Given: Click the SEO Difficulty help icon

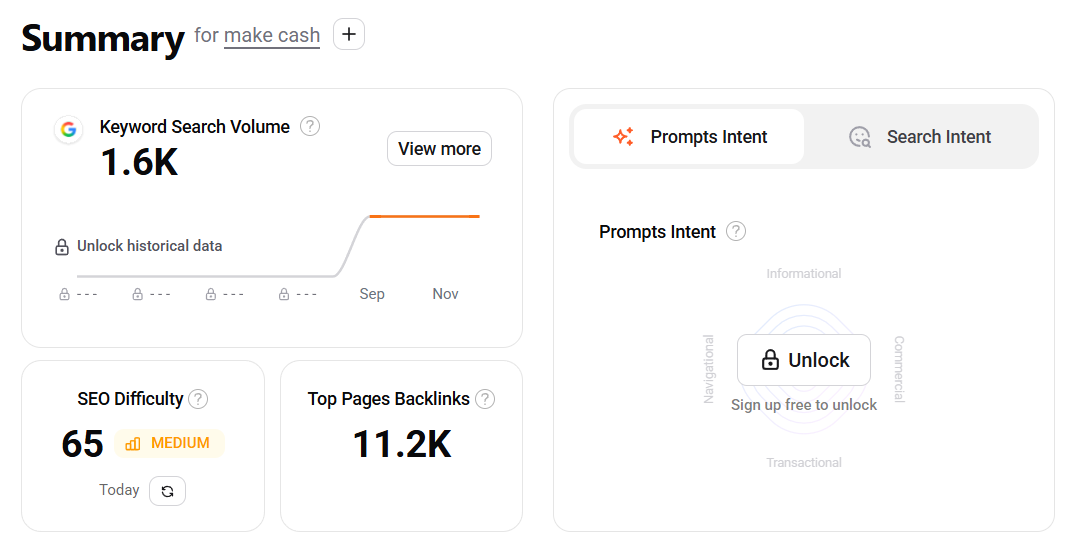Looking at the screenshot, I should [198, 399].
